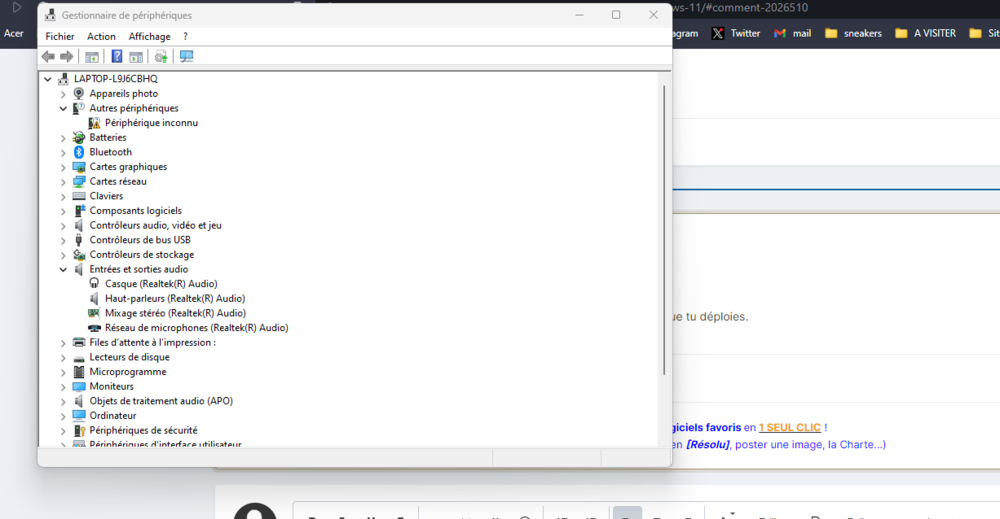The width and height of the screenshot is (1000, 519).
Task: Select the Bluetooth device category icon
Action: click(79, 152)
